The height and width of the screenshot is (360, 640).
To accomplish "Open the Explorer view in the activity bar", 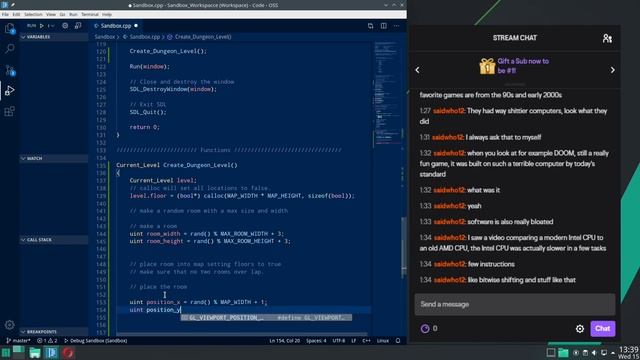I will point(9,28).
